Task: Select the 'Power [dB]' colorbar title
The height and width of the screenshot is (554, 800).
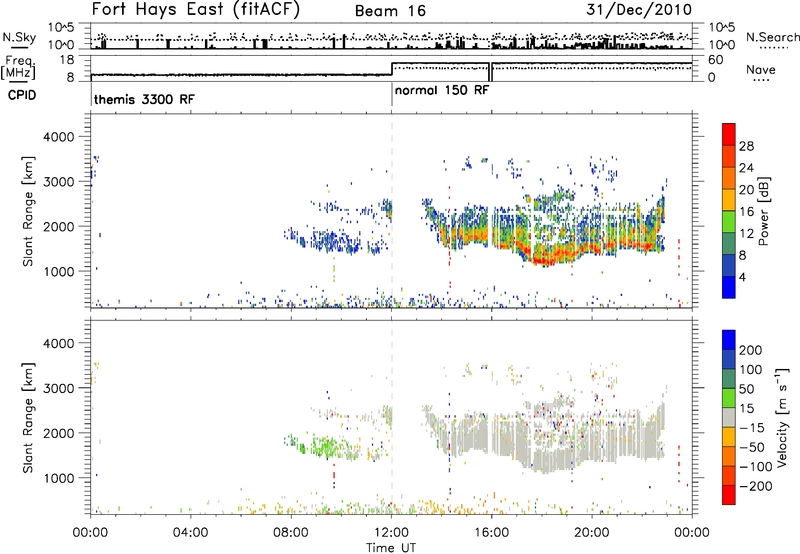Action: pyautogui.click(x=763, y=211)
